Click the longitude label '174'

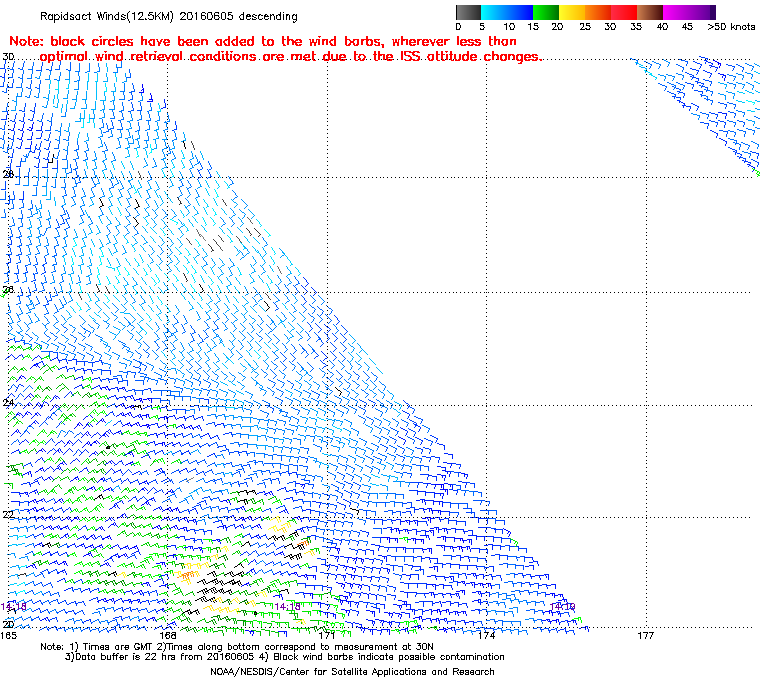487,635
